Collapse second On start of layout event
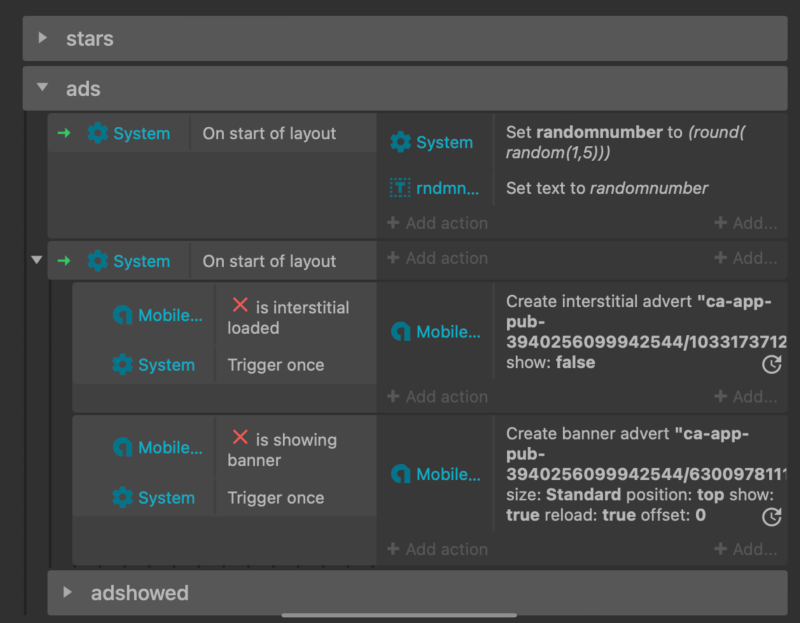 point(37,260)
